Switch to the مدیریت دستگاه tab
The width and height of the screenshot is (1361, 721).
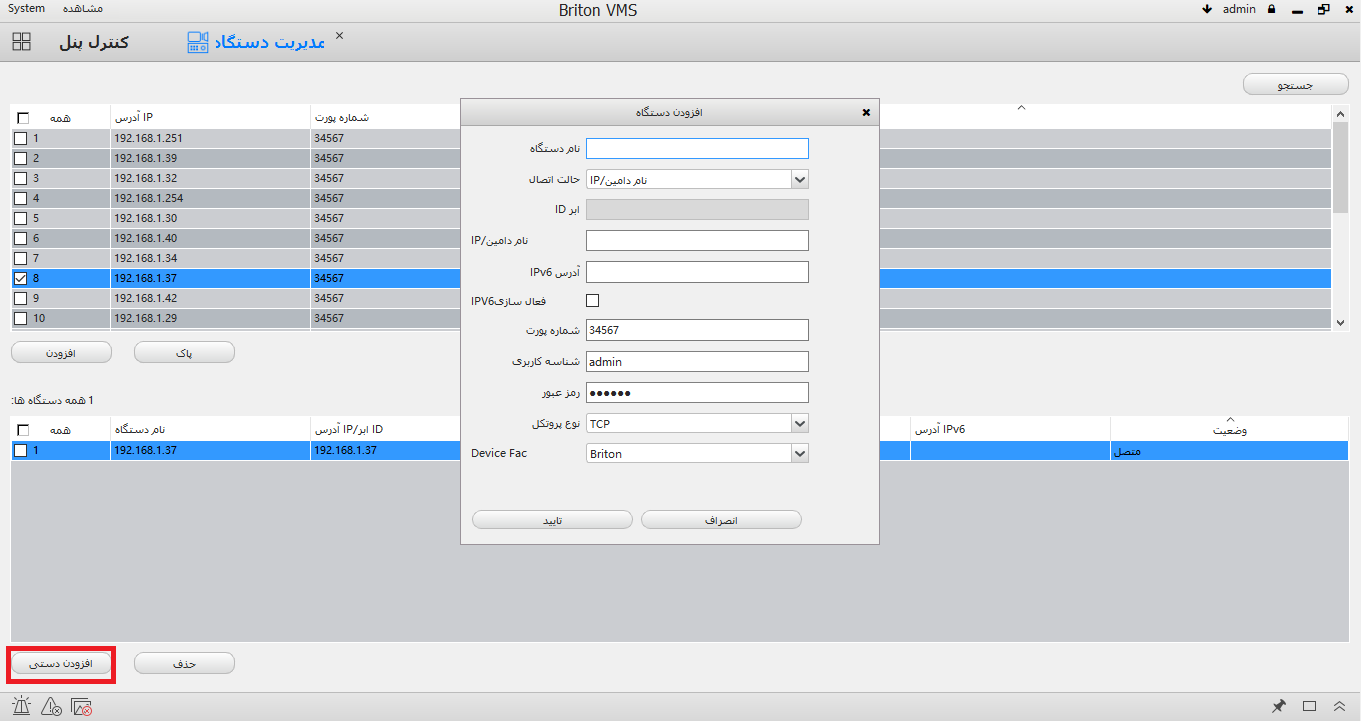click(268, 43)
